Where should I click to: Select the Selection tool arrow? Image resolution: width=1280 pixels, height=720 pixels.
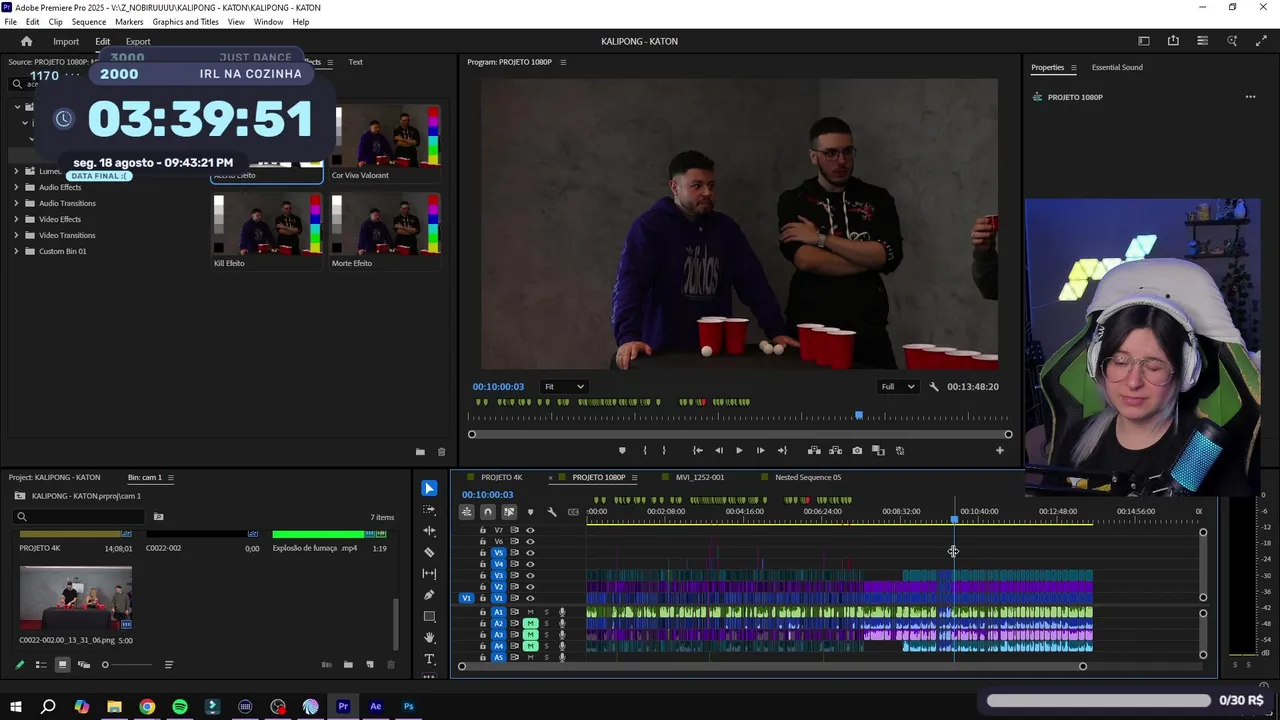429,488
